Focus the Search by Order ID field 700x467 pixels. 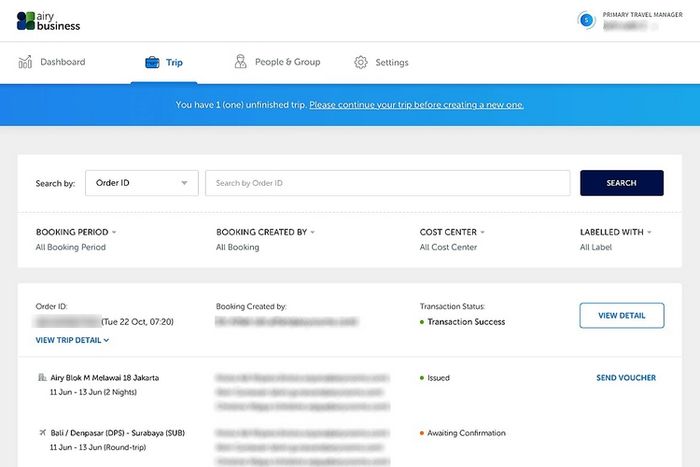387,183
